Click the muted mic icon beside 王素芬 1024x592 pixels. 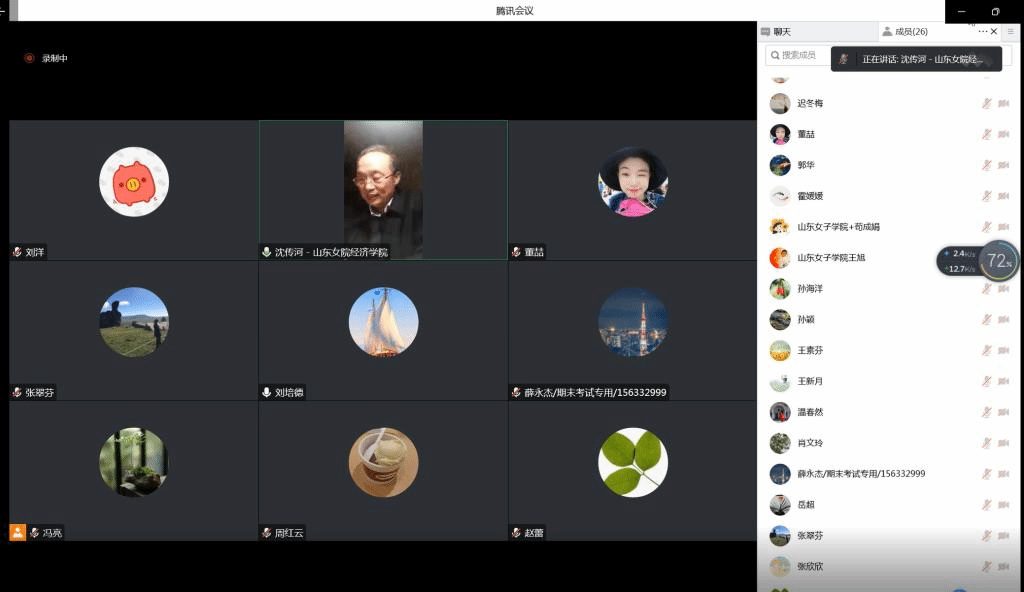(986, 350)
